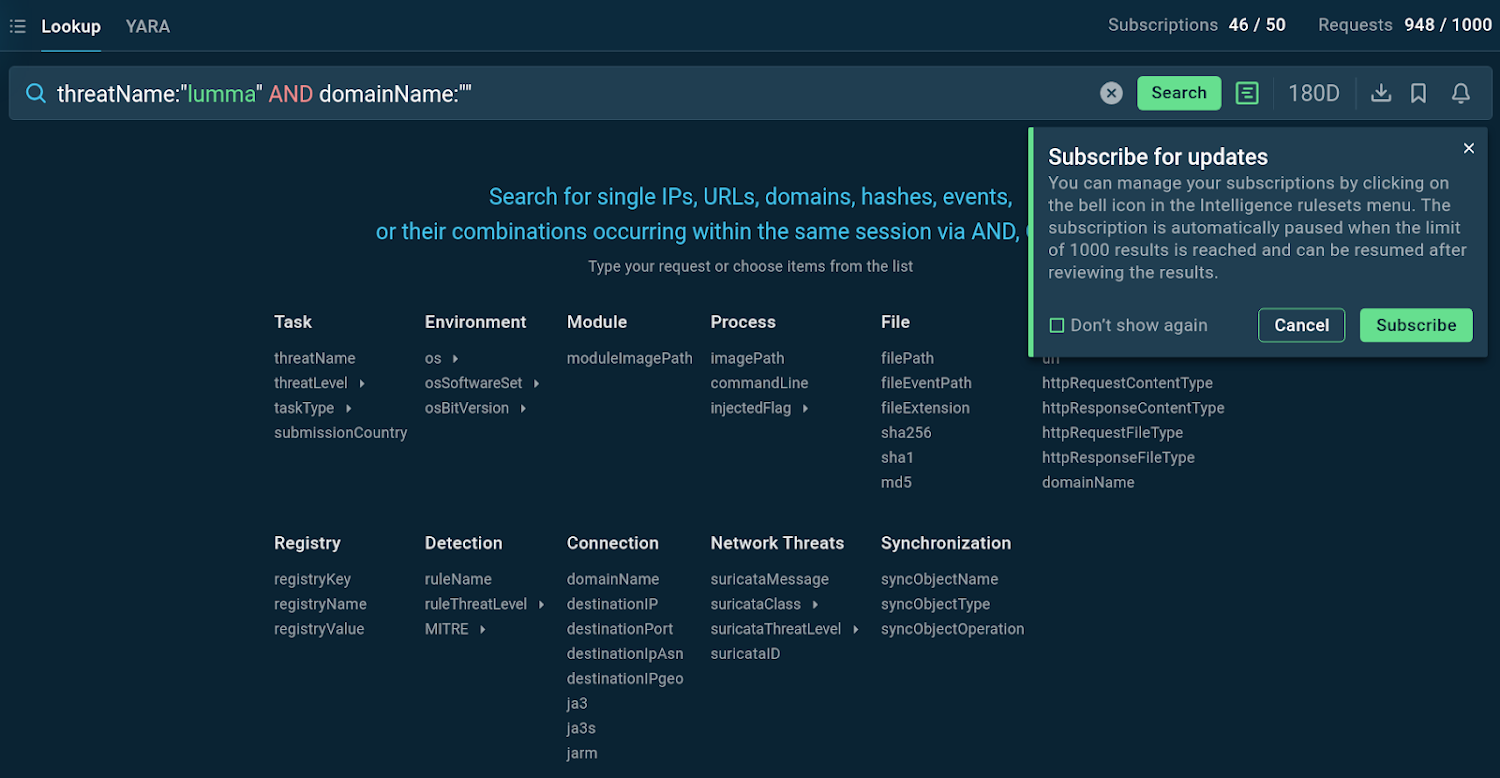The image size is (1500, 778).
Task: Select threatName under Task
Action: tap(315, 358)
